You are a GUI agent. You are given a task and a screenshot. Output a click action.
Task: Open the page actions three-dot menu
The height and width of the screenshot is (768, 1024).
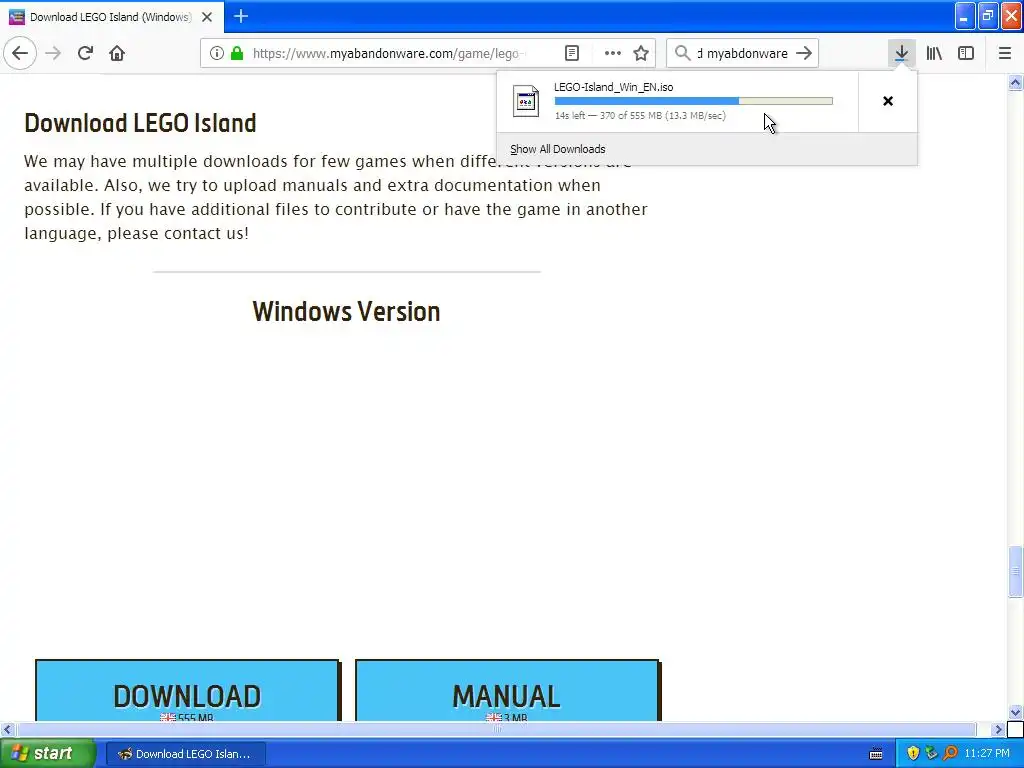click(x=613, y=54)
